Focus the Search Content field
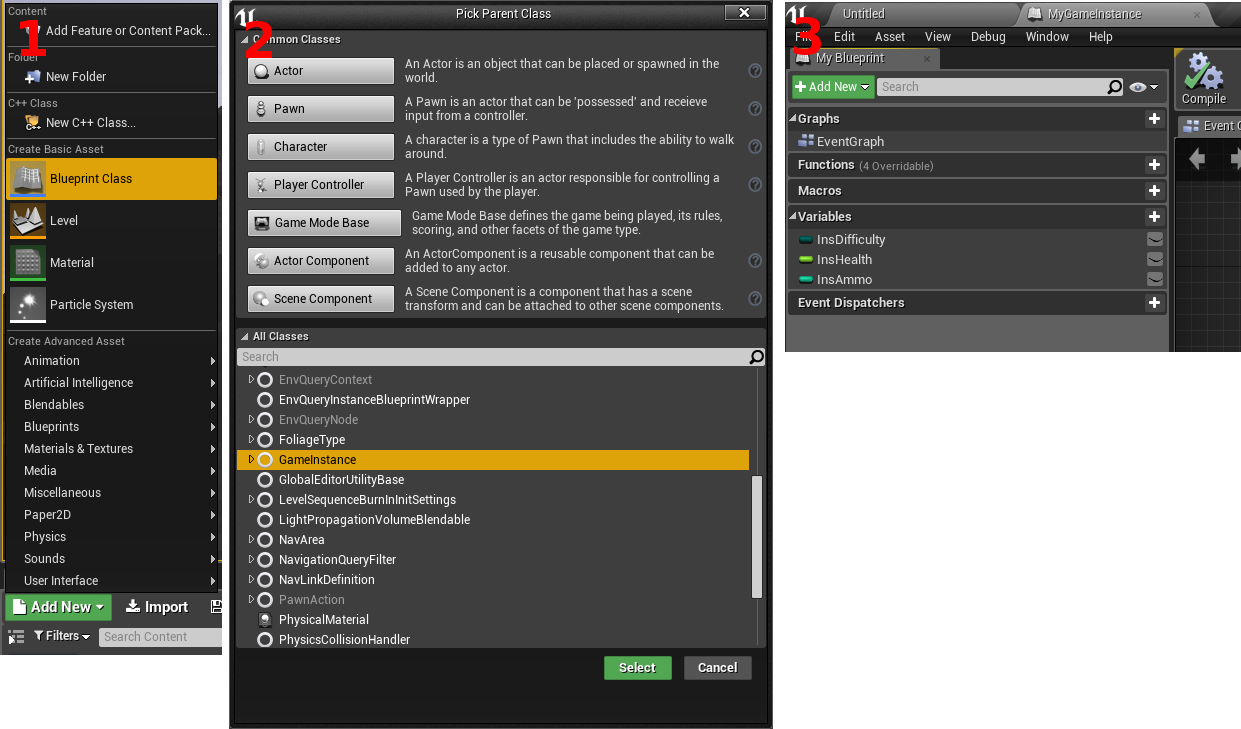Image resolution: width=1241 pixels, height=729 pixels. 160,637
